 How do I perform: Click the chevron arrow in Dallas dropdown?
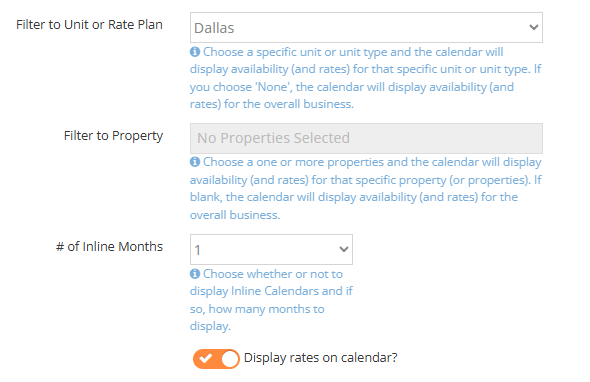click(x=534, y=27)
